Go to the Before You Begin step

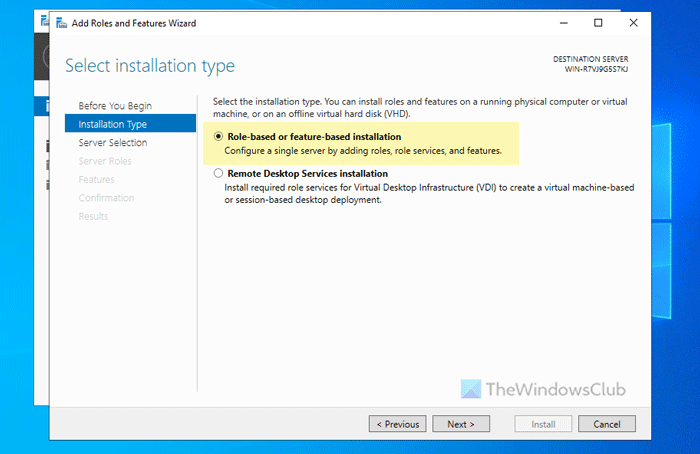(x=115, y=106)
